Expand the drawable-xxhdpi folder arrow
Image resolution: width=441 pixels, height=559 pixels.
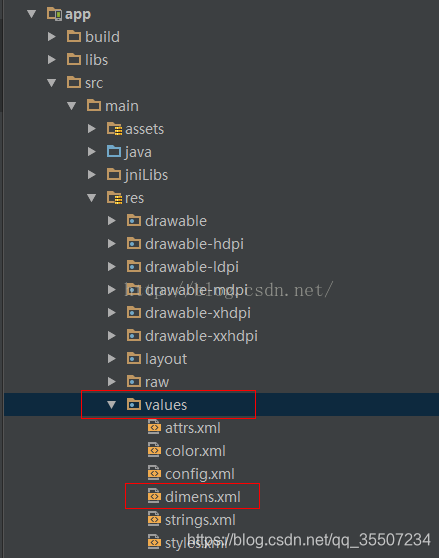click(112, 336)
